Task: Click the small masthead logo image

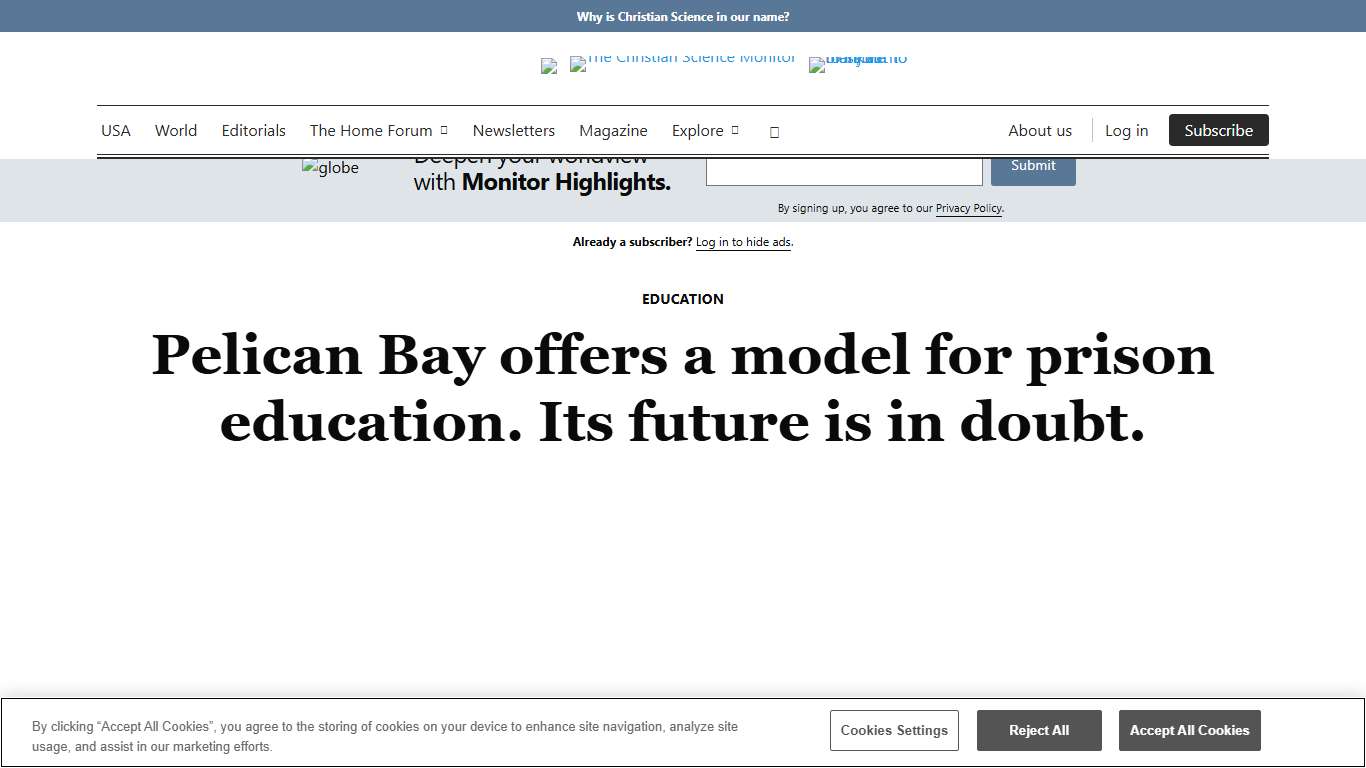Action: (548, 65)
